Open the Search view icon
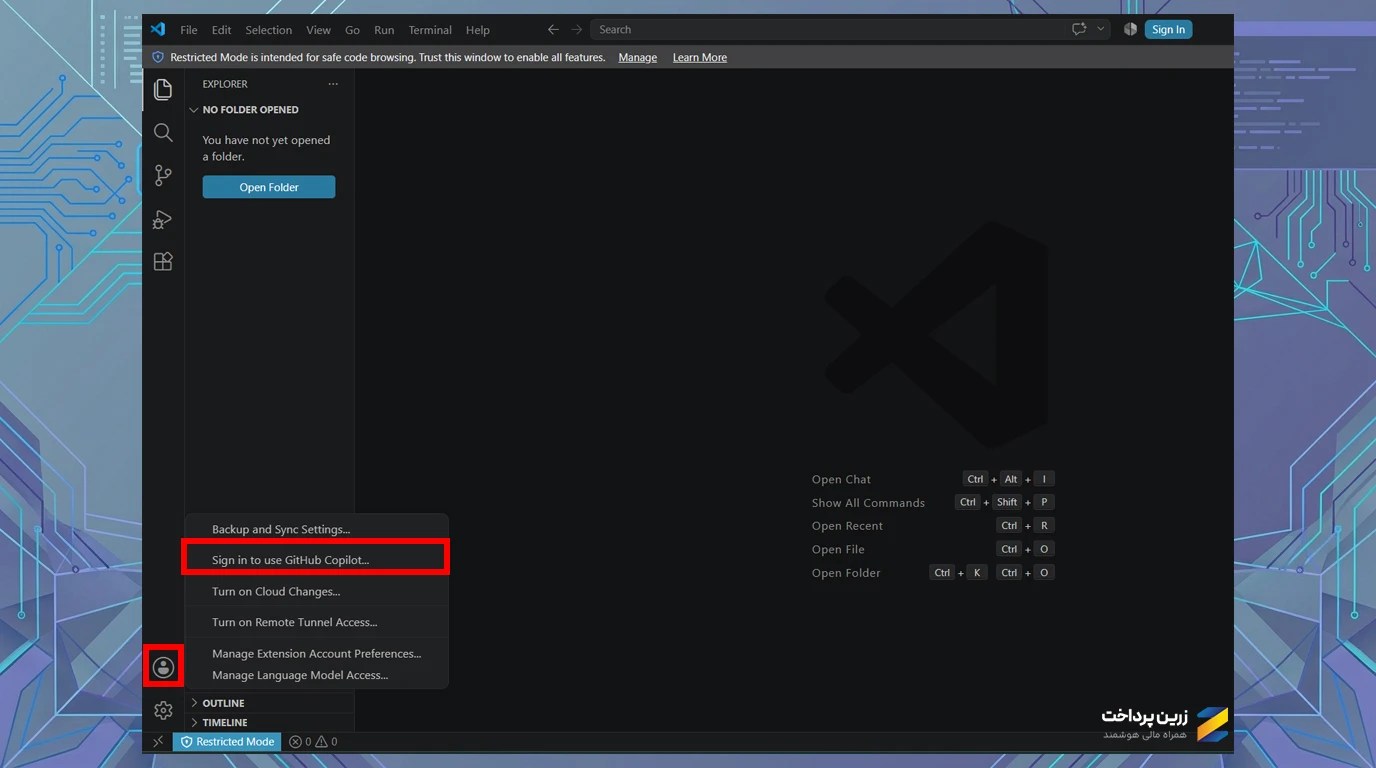This screenshot has height=768, width=1376. 163,132
